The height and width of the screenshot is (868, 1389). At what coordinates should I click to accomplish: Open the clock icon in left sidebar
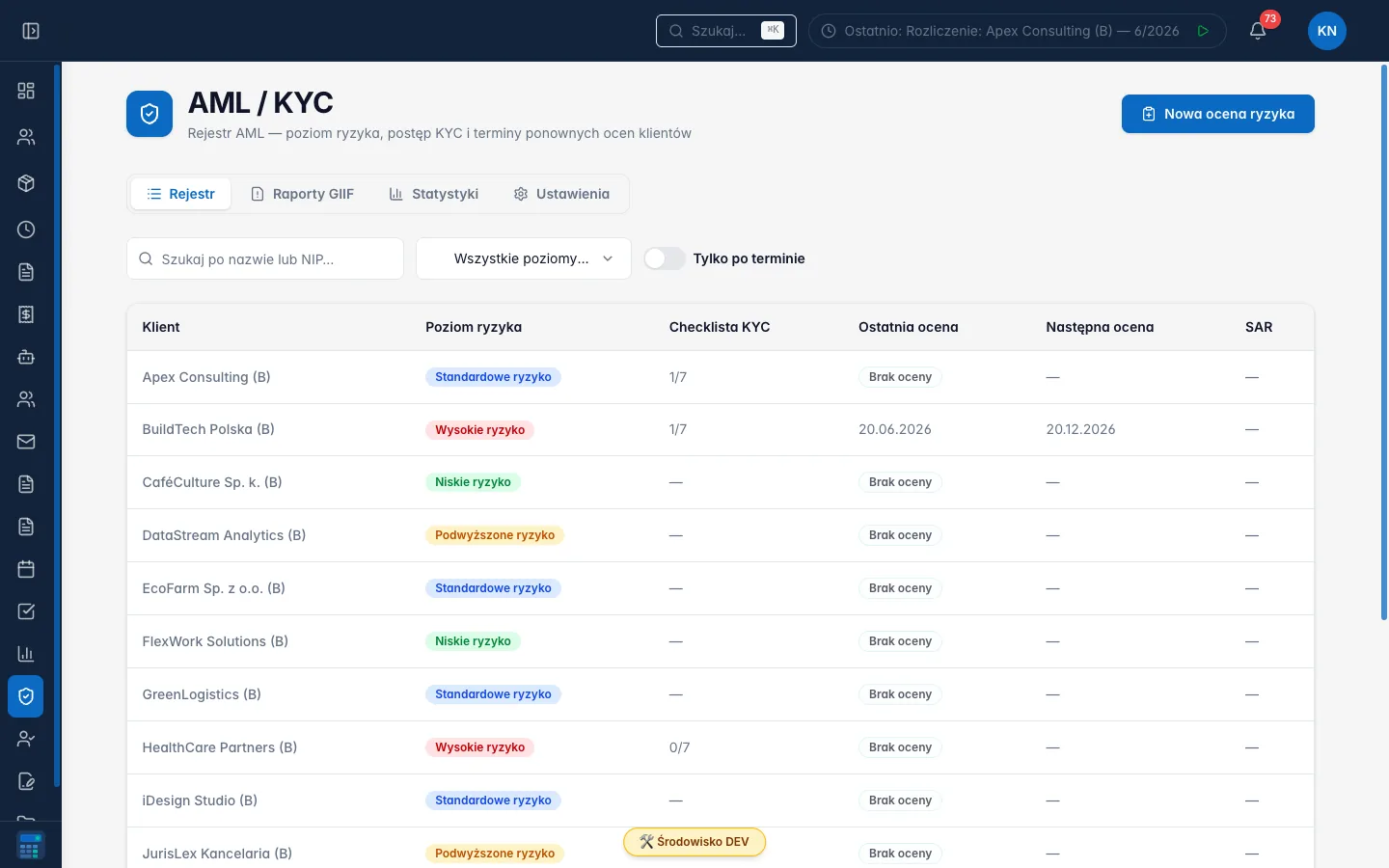(26, 230)
